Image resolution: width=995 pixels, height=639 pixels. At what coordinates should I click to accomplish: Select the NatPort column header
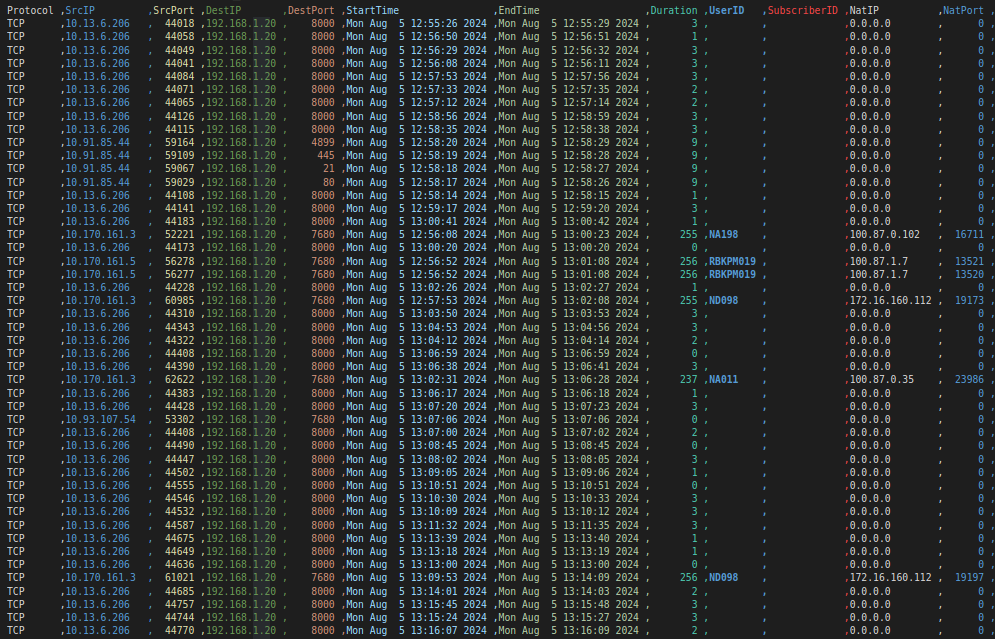pos(963,10)
